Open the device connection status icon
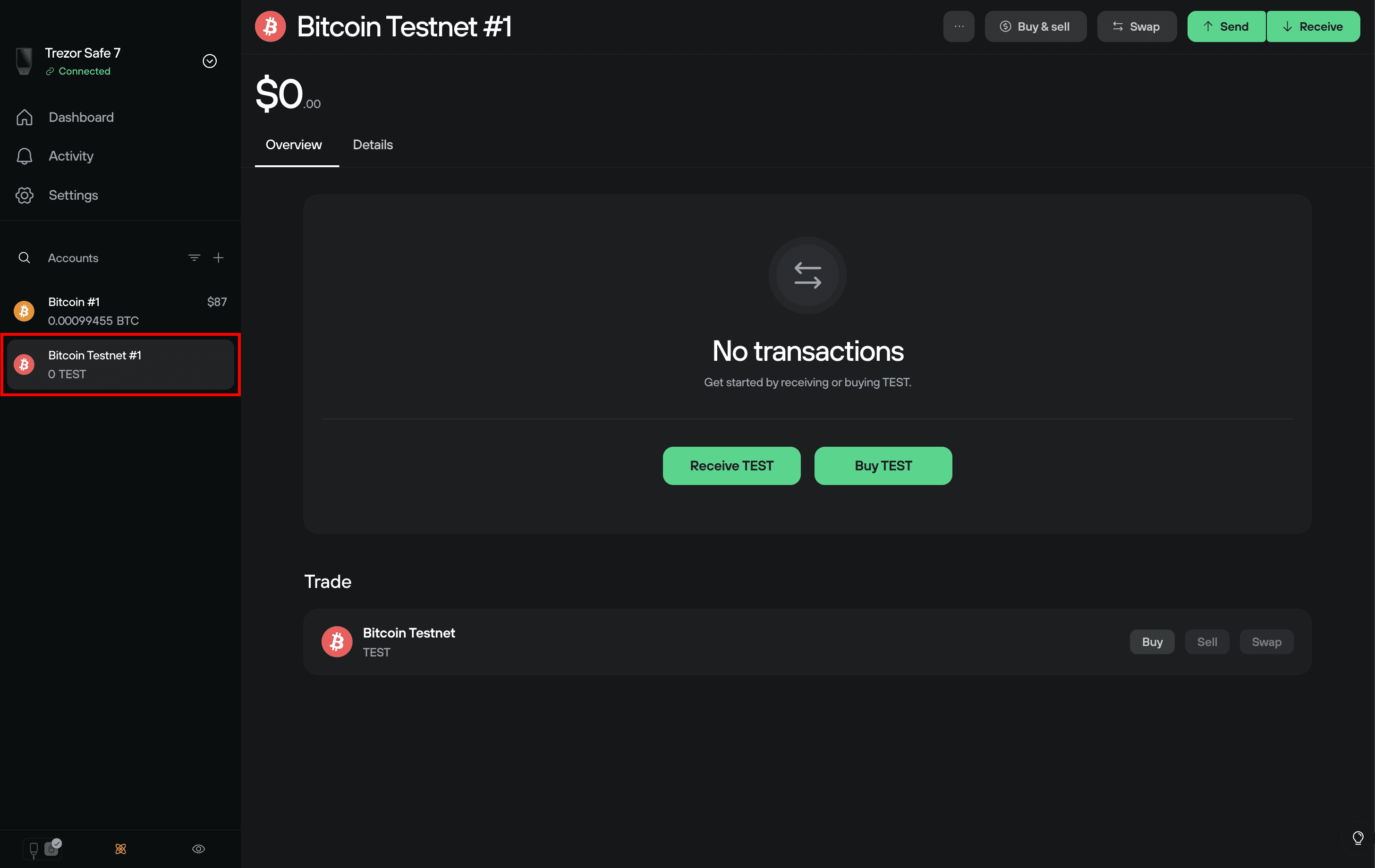 pyautogui.click(x=42, y=849)
